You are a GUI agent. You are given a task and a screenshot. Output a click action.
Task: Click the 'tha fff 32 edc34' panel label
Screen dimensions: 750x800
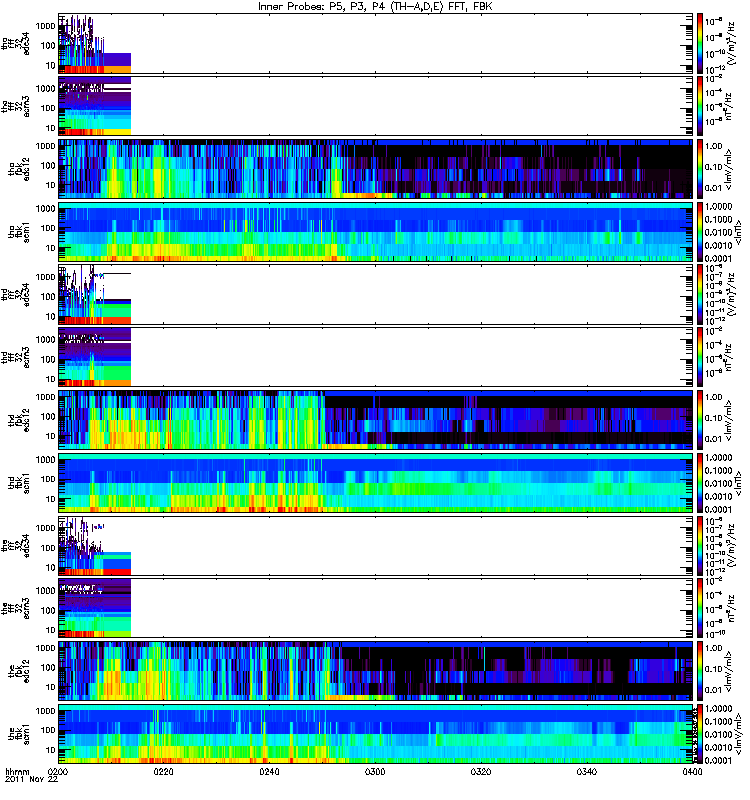click(x=16, y=44)
